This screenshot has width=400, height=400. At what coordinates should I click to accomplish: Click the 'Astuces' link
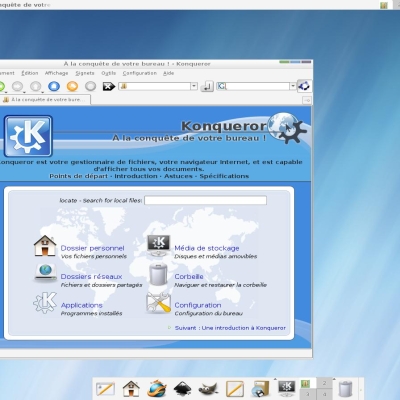pyautogui.click(x=178, y=176)
